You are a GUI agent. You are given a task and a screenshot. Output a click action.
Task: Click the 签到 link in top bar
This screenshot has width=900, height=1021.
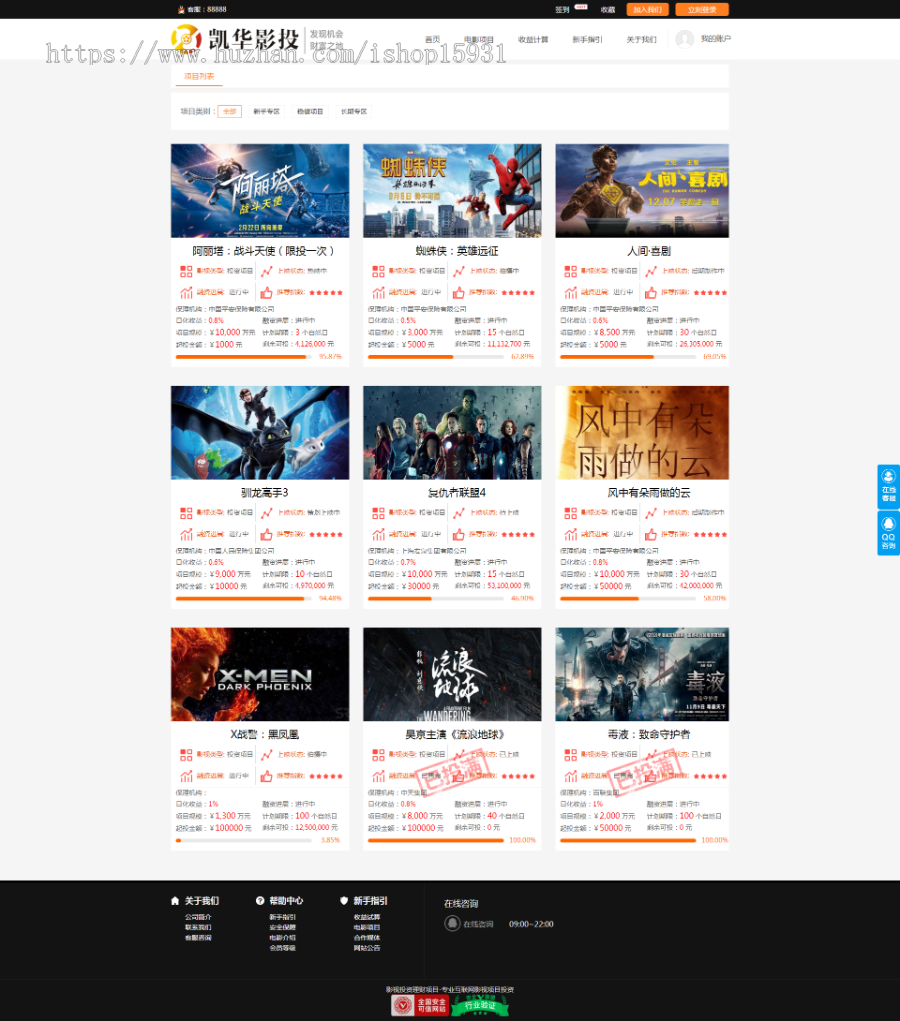pyautogui.click(x=562, y=10)
